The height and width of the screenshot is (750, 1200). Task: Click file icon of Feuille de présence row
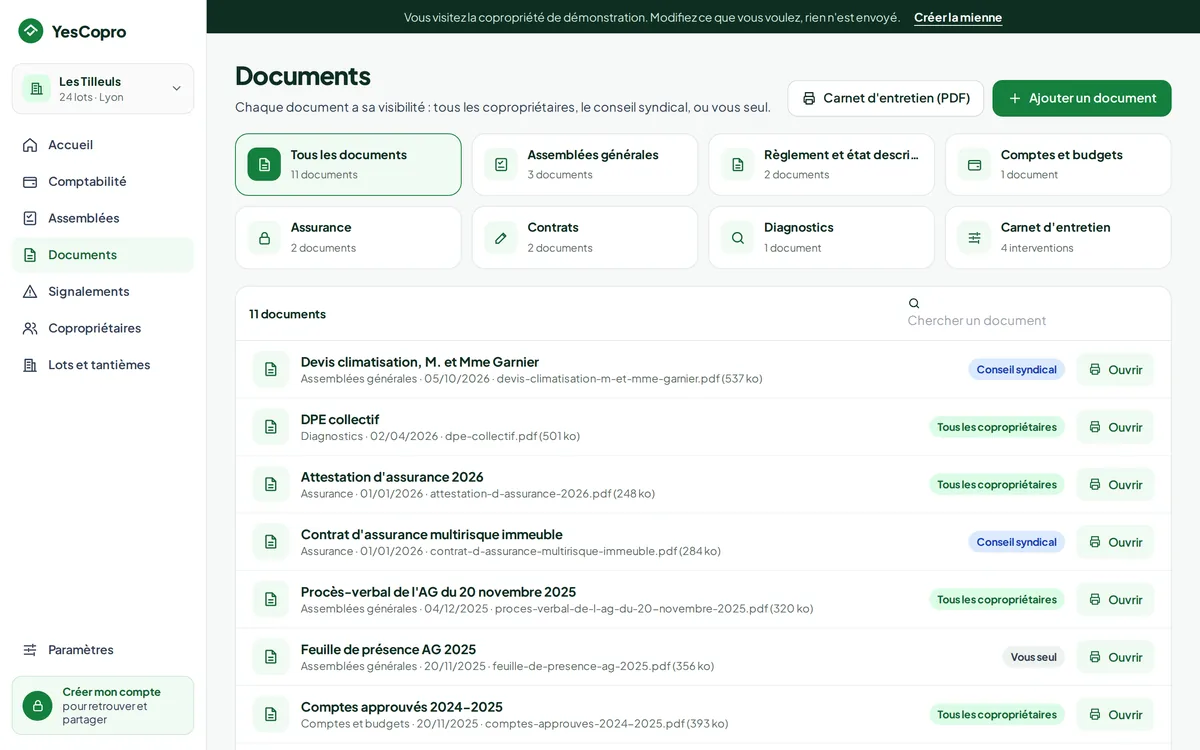pyautogui.click(x=271, y=657)
